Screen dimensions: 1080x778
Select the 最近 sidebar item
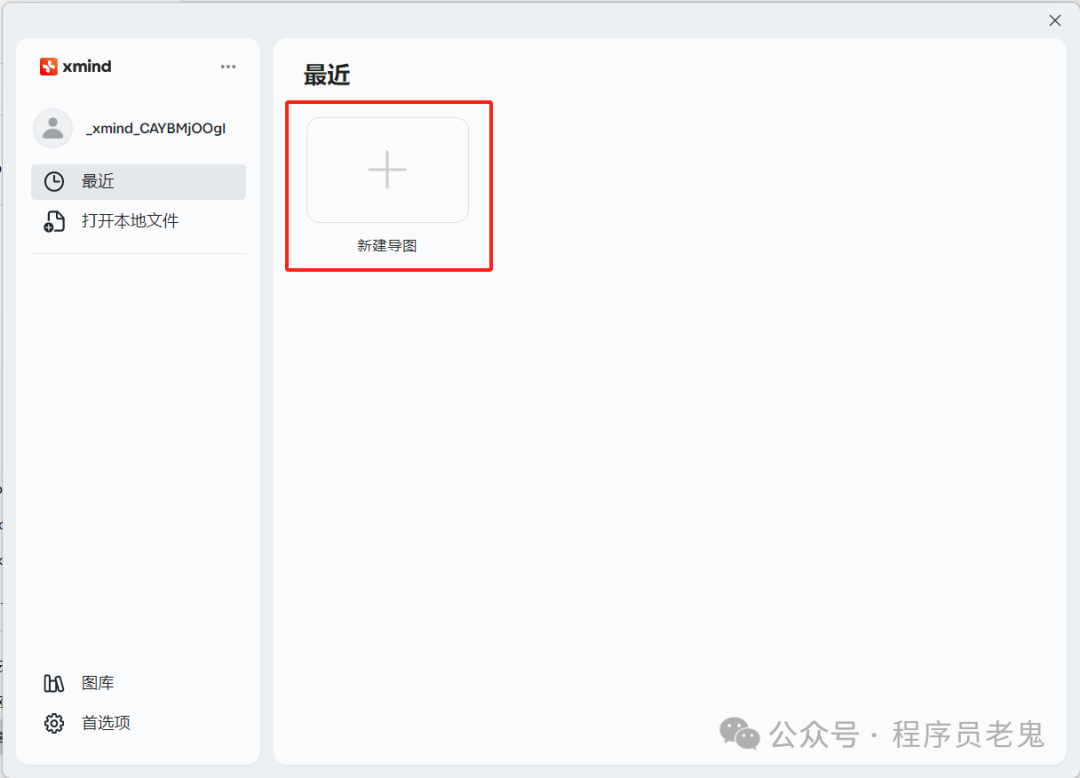pyautogui.click(x=138, y=182)
